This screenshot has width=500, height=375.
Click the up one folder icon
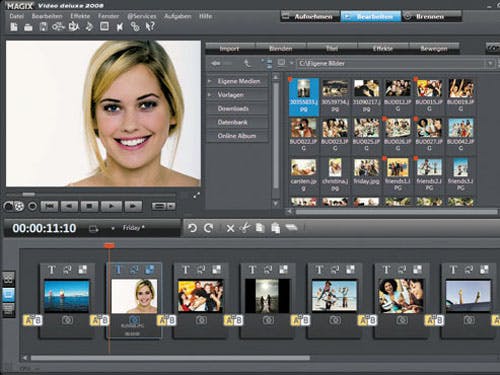[x=247, y=63]
